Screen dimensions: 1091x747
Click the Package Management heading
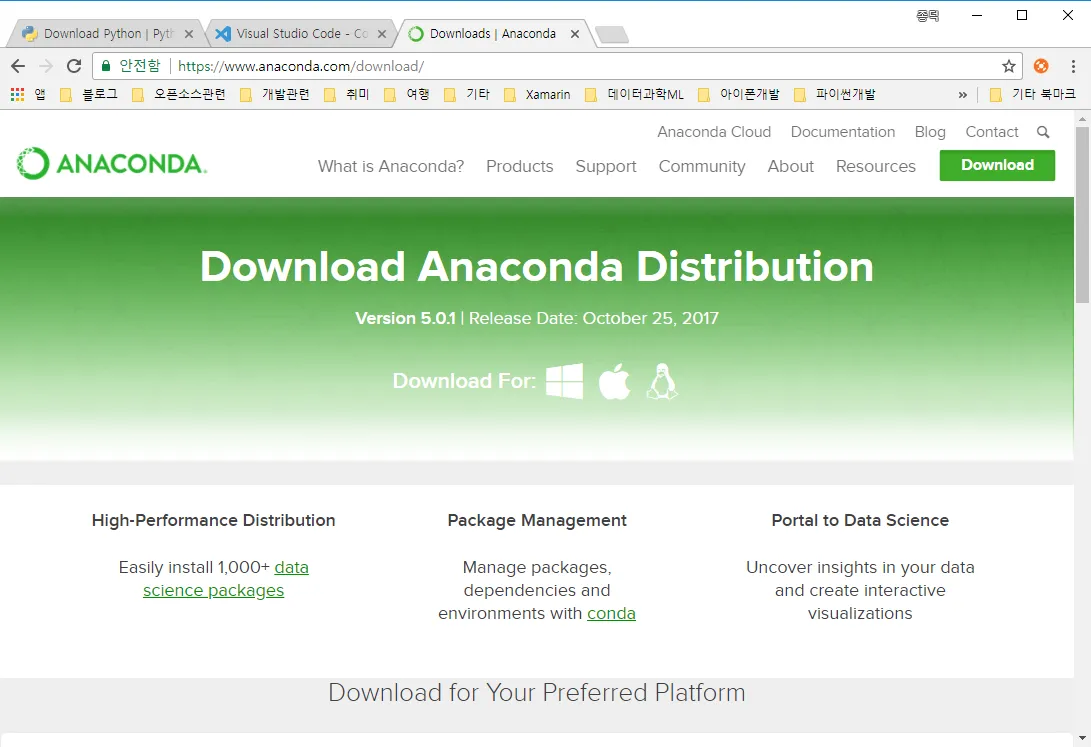pyautogui.click(x=537, y=520)
